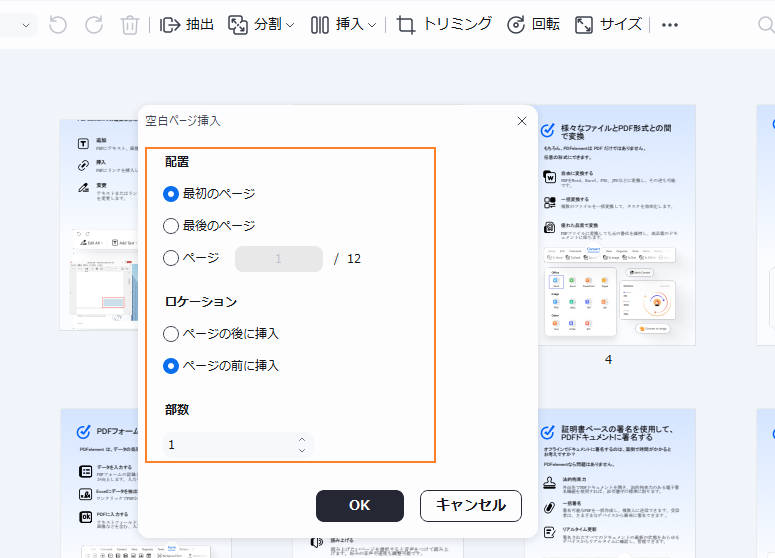Click the 空白ページ挿入 dialog title
Screen dimensions: 775x558
click(x=183, y=121)
